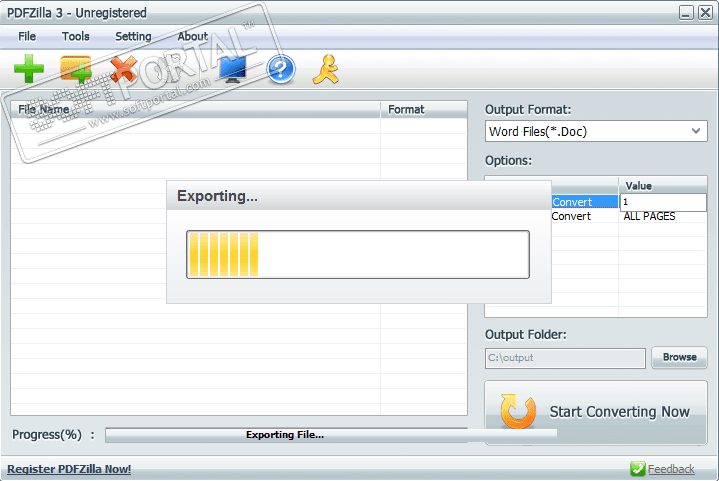
Task: Click the value field containing 1
Action: 663,202
